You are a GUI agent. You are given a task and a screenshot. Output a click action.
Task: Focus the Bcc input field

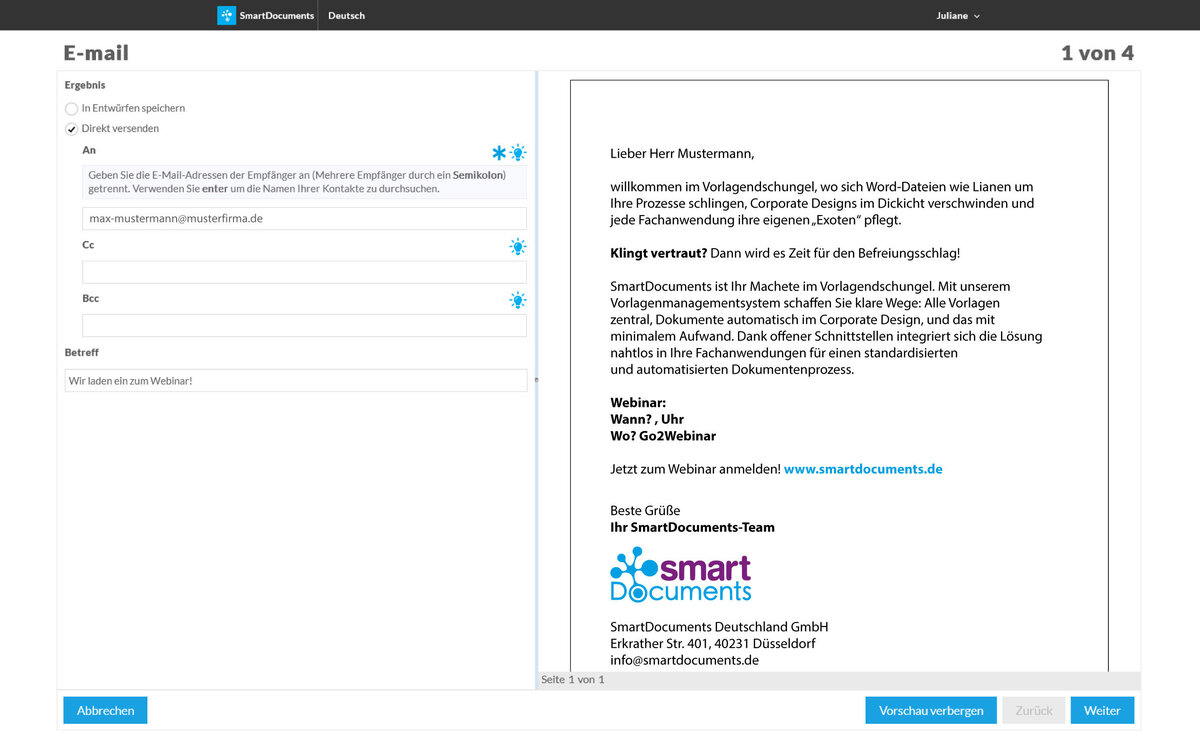point(304,326)
